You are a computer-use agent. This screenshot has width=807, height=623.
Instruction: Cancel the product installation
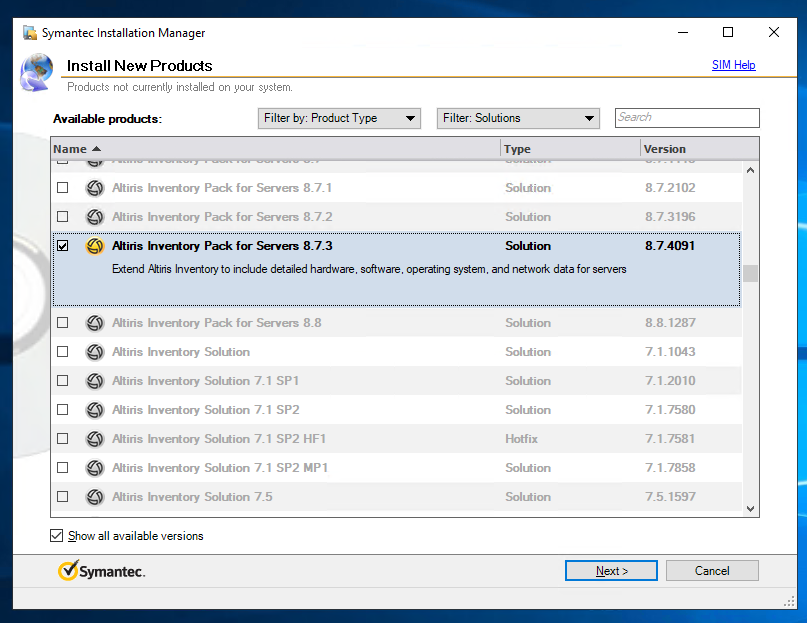coord(712,570)
